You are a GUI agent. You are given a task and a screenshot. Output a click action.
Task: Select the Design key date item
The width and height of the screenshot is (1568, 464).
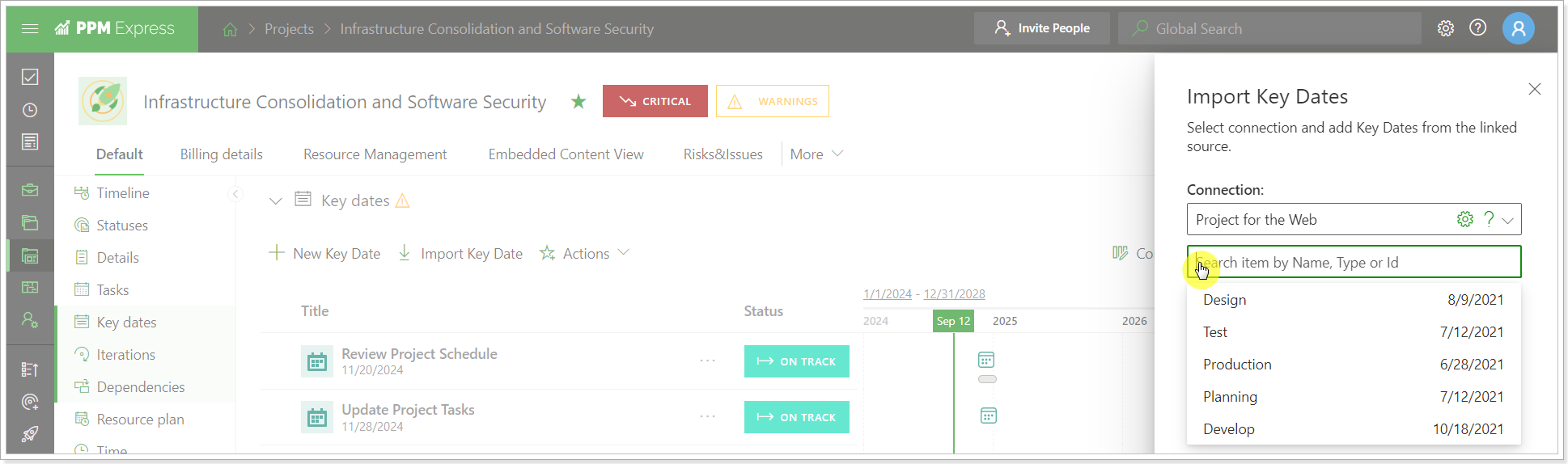[x=1354, y=300]
